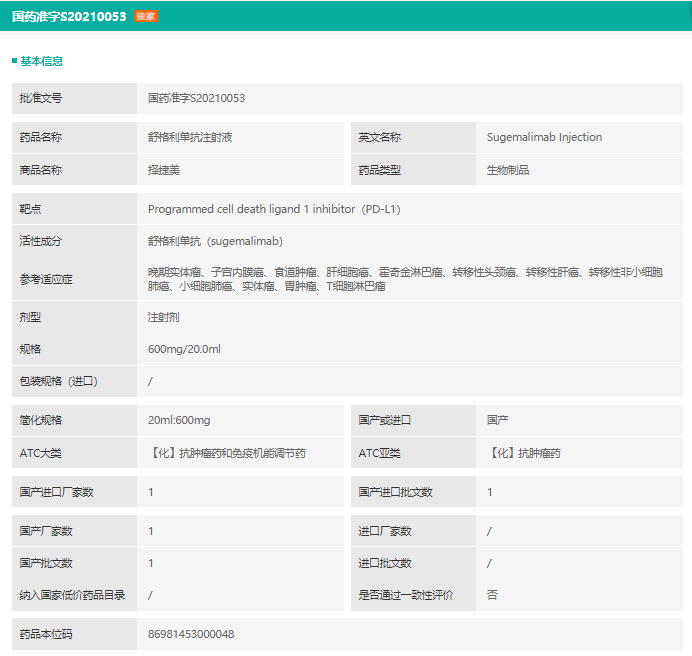Click active ingredient 舒格利单抗 (sugemalimab)

pyautogui.click(x=215, y=241)
